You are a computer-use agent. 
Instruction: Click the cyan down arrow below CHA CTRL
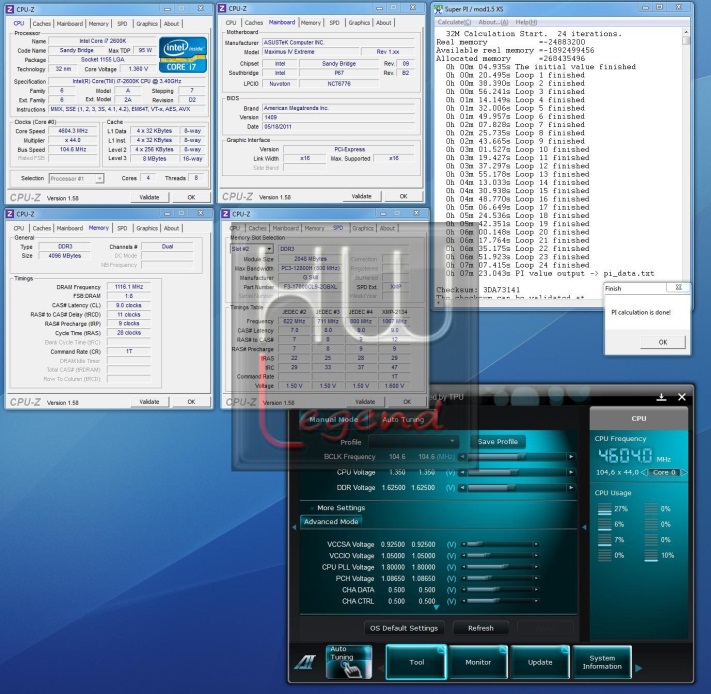(436, 607)
